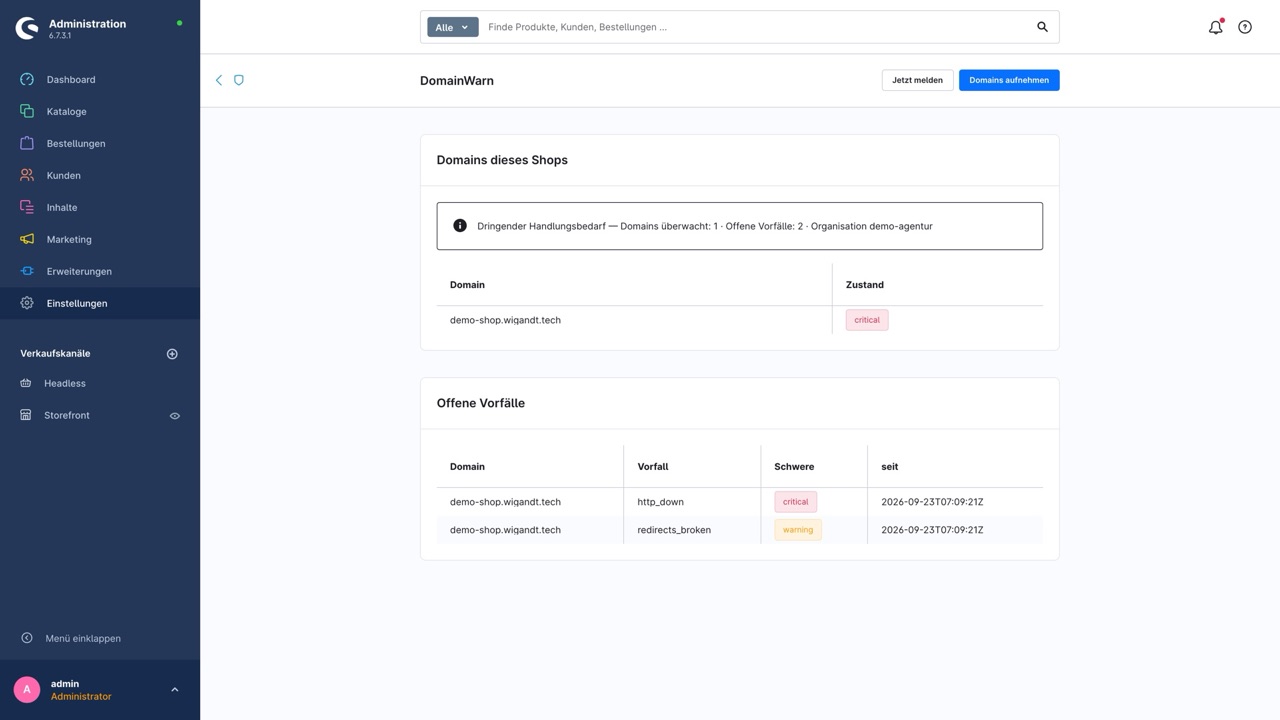Click the Marketing megaphone icon
This screenshot has width=1280, height=720.
(27, 239)
